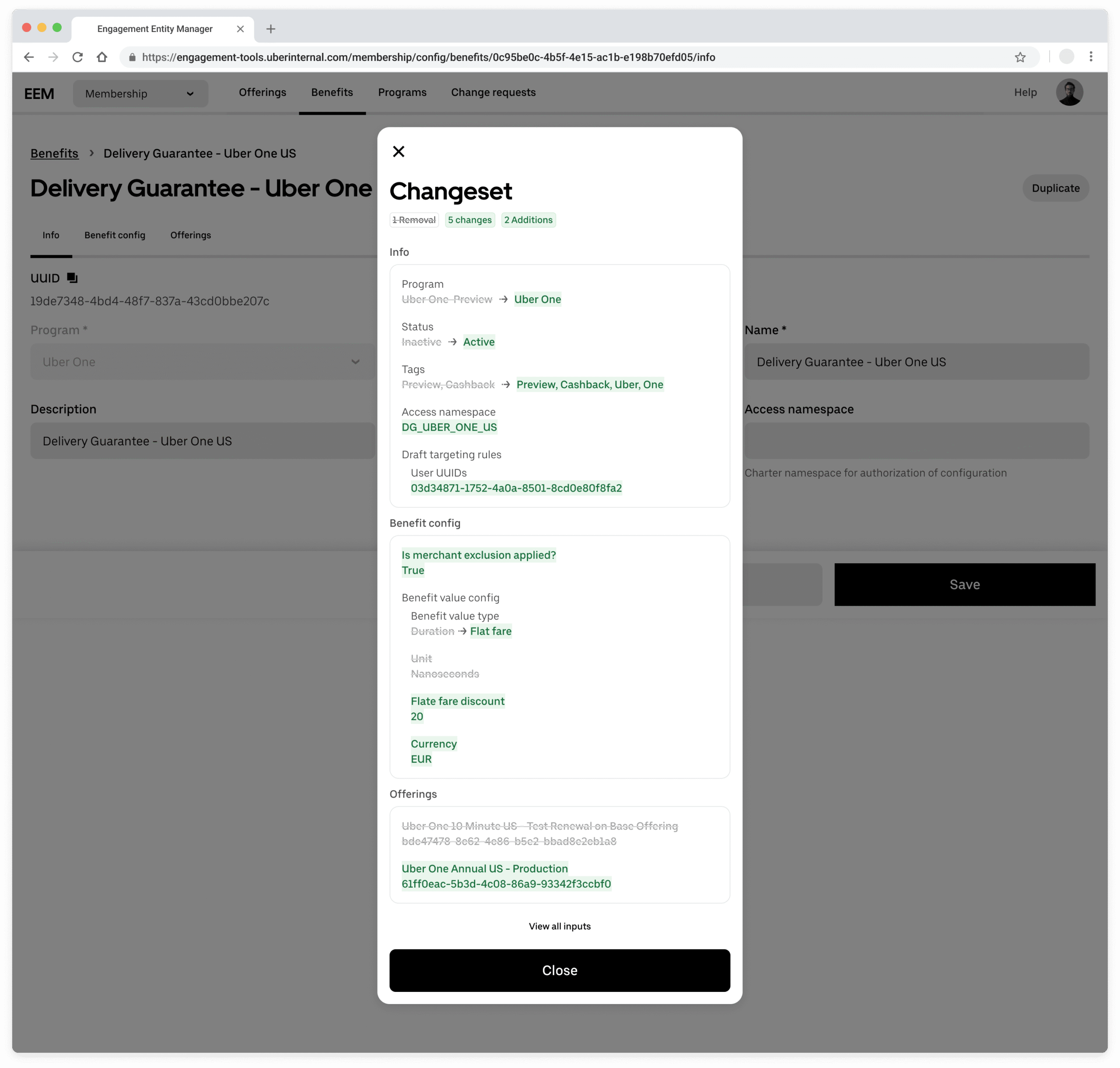This screenshot has height=1068, width=1120.
Task: Select the Benefit config tab
Action: coord(115,235)
